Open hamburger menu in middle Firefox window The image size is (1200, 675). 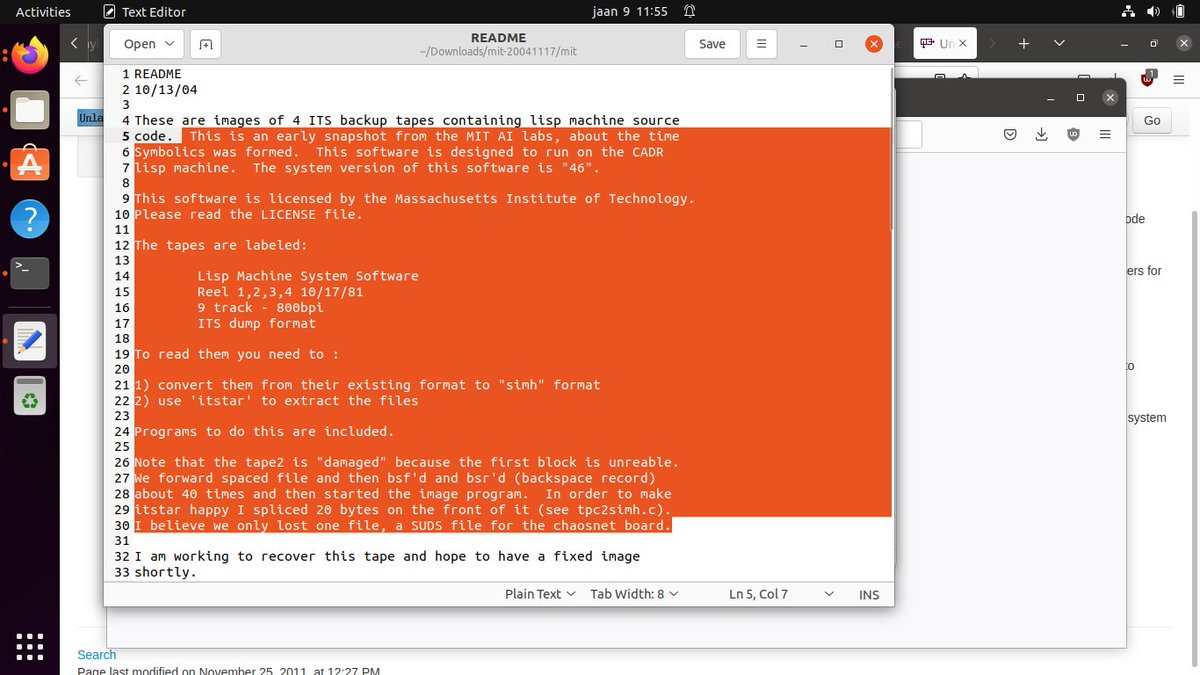[x=1105, y=134]
